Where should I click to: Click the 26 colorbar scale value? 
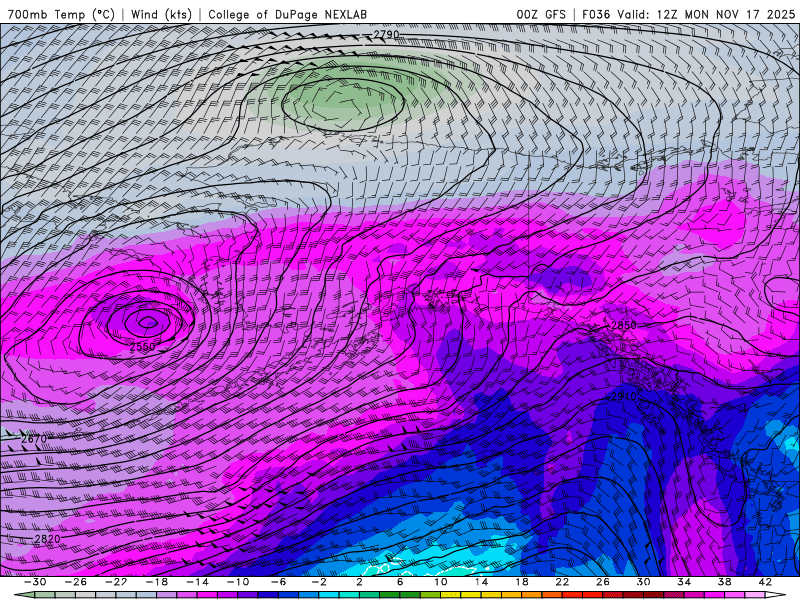point(603,582)
